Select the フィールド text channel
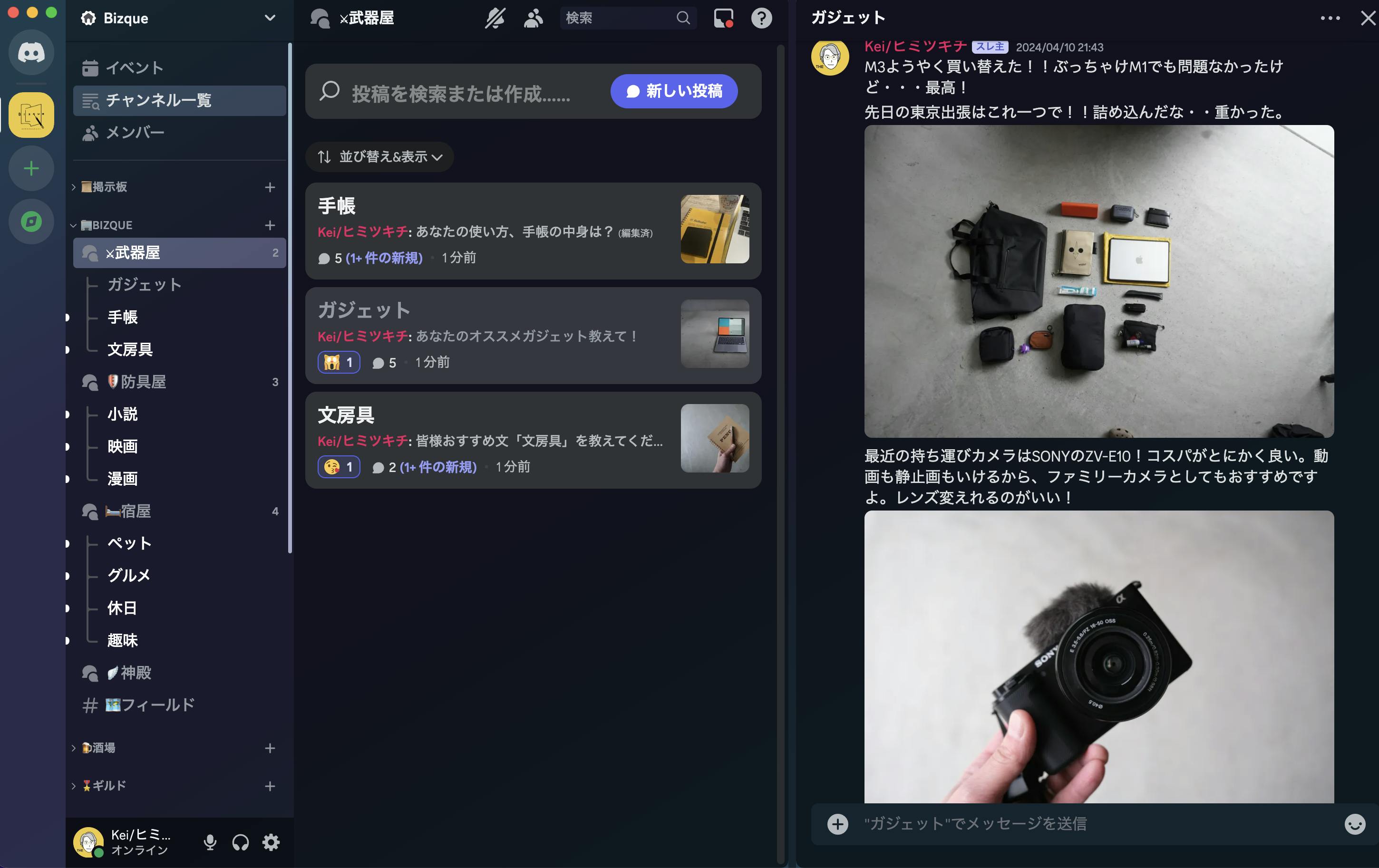Screen dimensions: 1379x868 pyautogui.click(x=179, y=705)
